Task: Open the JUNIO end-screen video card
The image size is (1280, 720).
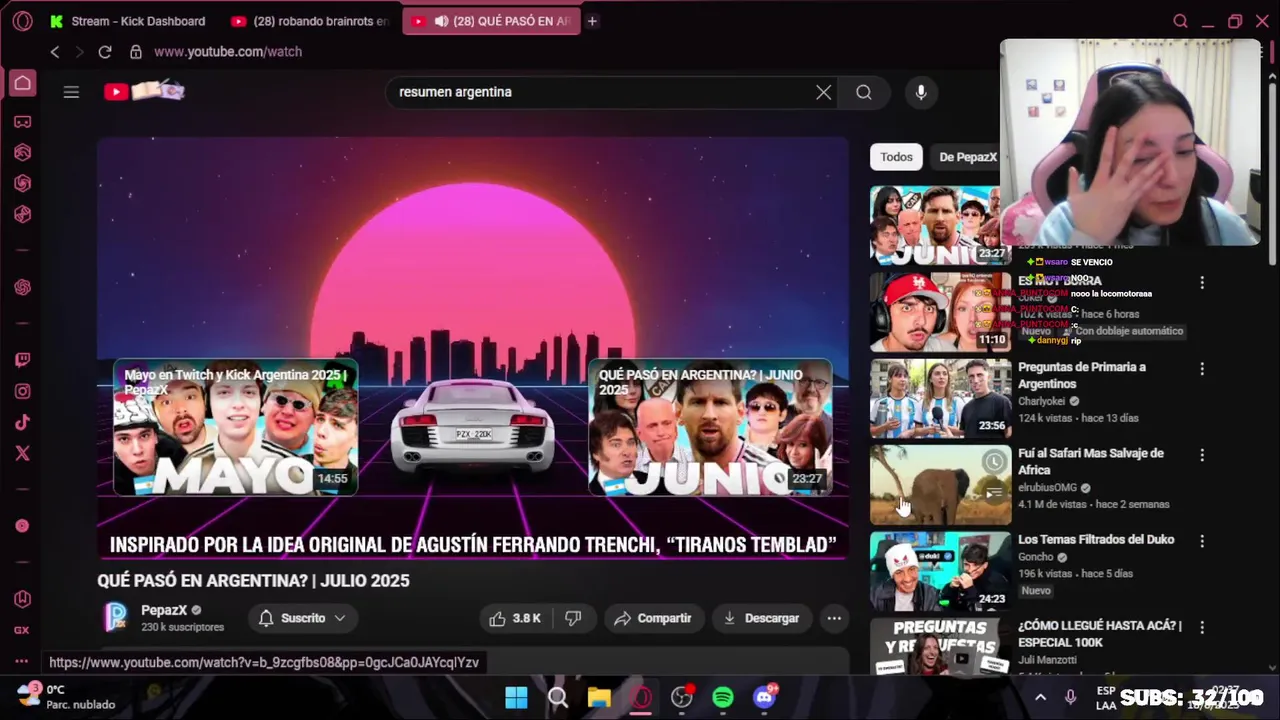Action: (x=710, y=428)
